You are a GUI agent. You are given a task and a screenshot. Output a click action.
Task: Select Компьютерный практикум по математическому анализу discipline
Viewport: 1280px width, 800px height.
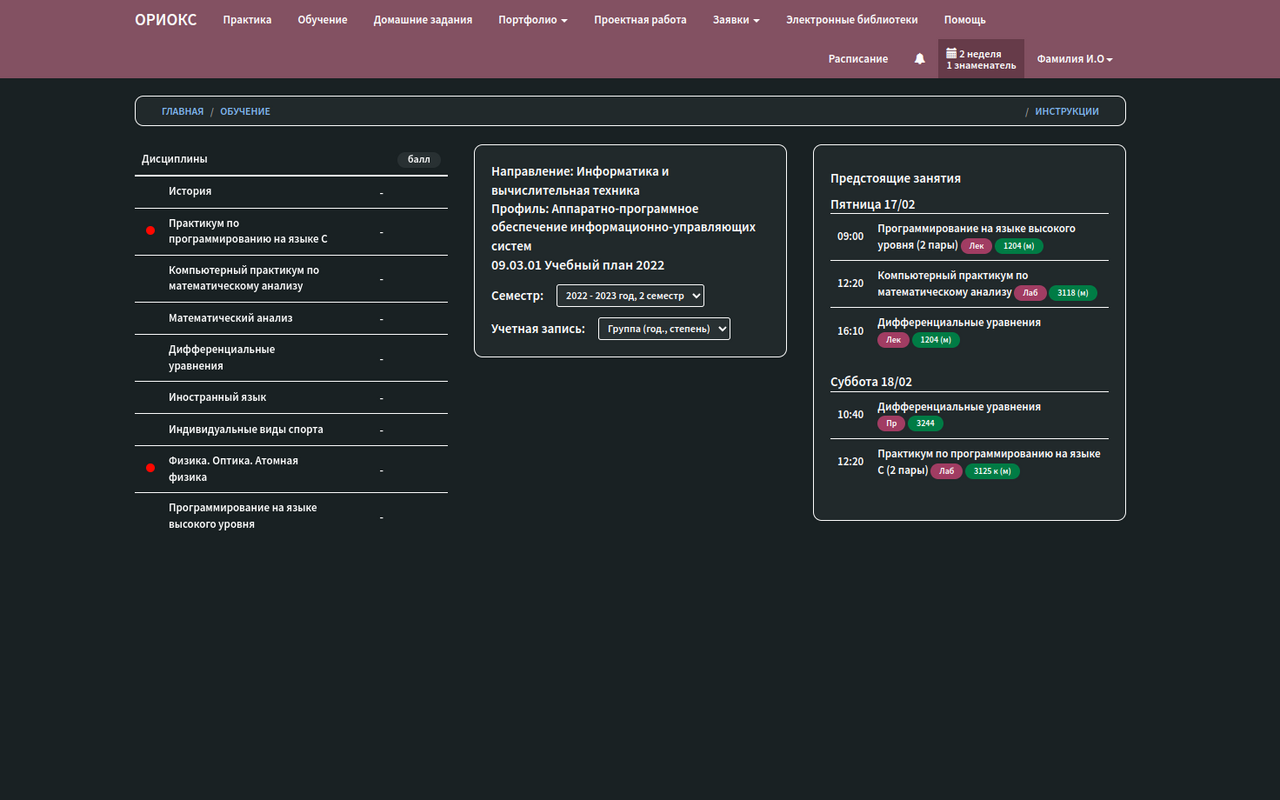click(x=291, y=279)
